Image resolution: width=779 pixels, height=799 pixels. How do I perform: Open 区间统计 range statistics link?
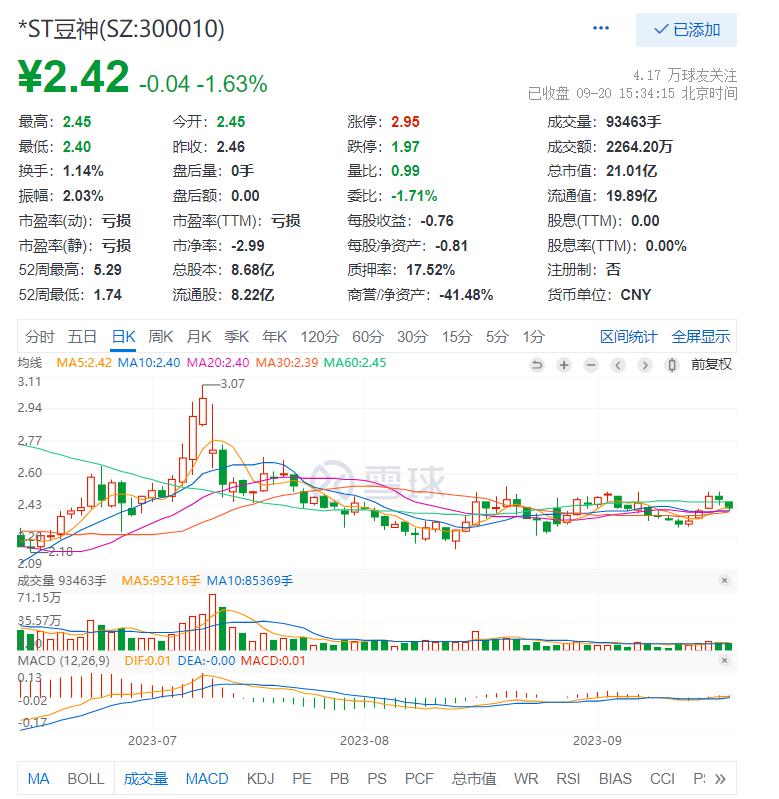tap(628, 337)
